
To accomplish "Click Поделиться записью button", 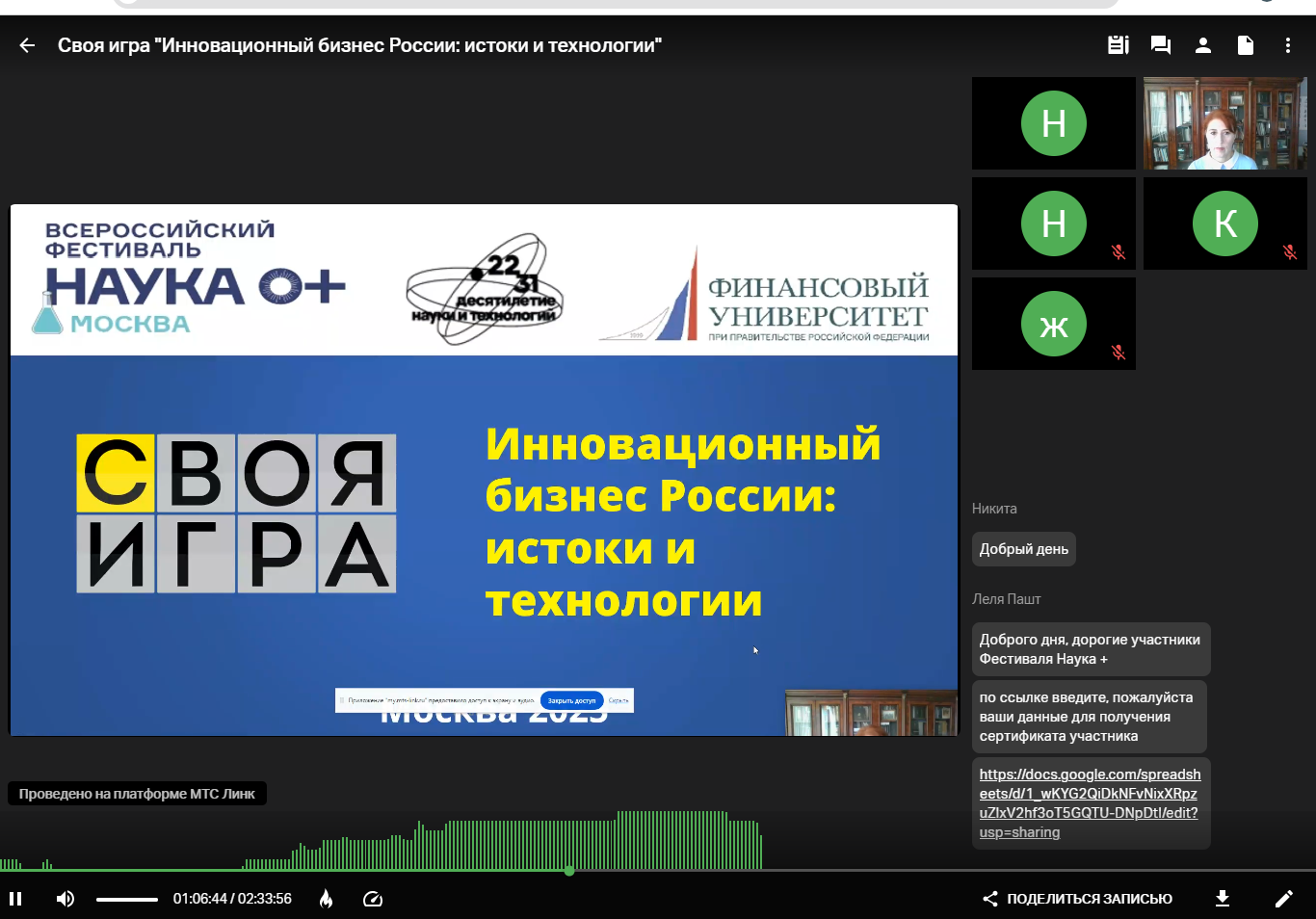I will coord(1077,899).
